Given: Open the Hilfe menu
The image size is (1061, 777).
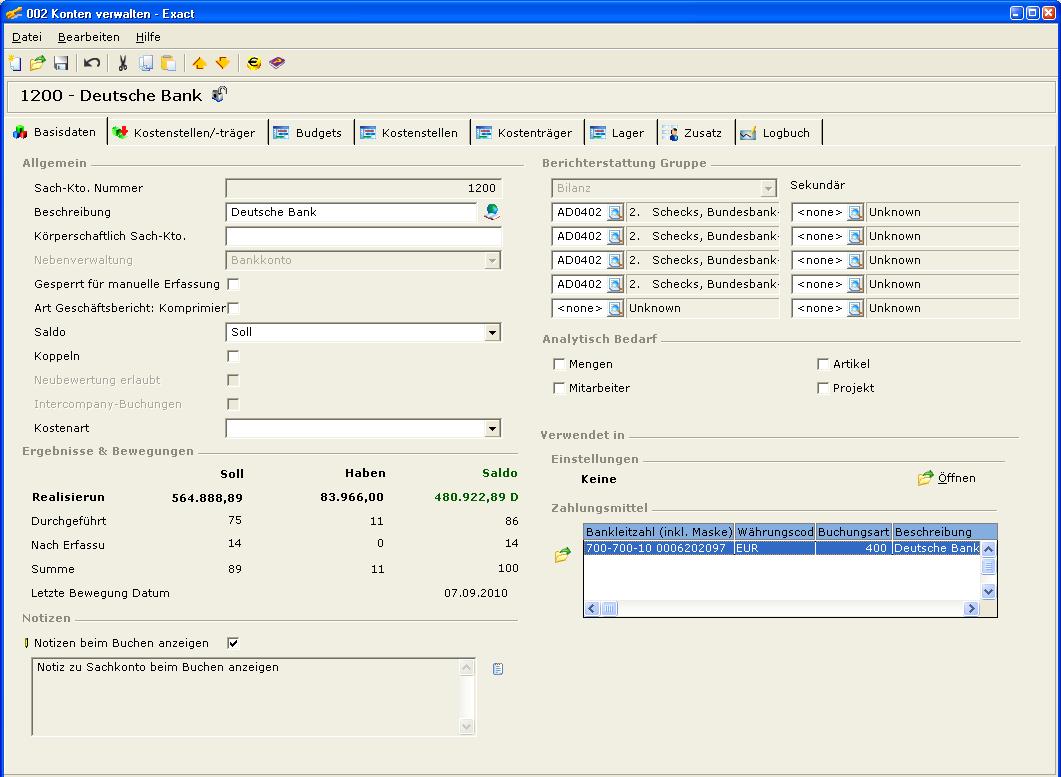Looking at the screenshot, I should point(148,37).
